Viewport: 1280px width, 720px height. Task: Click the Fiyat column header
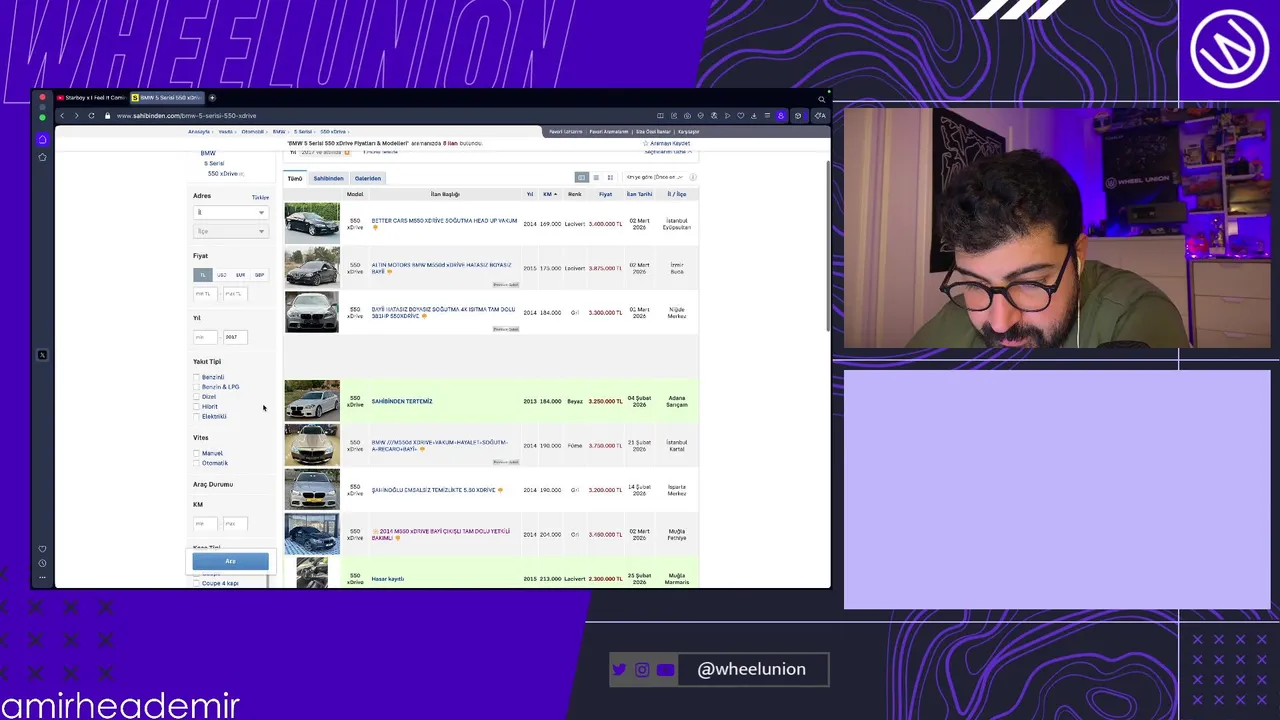[x=605, y=194]
